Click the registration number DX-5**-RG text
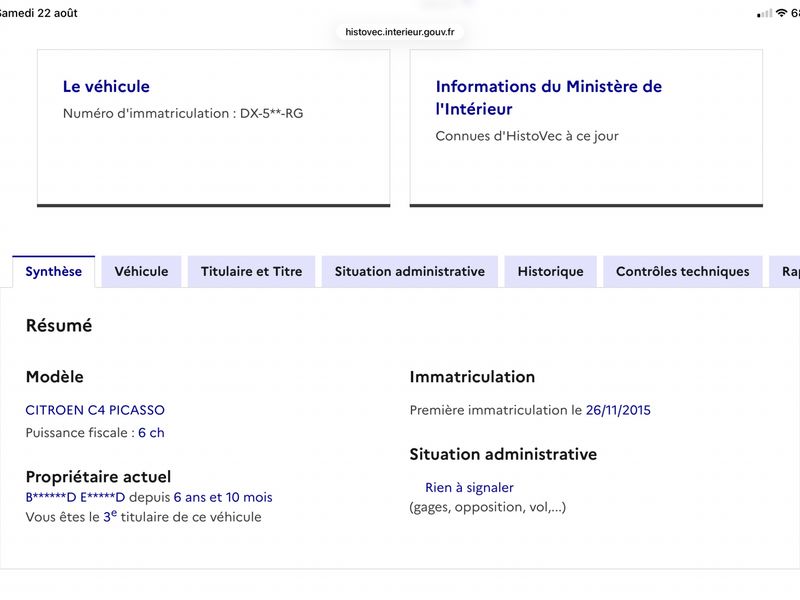 [x=271, y=113]
